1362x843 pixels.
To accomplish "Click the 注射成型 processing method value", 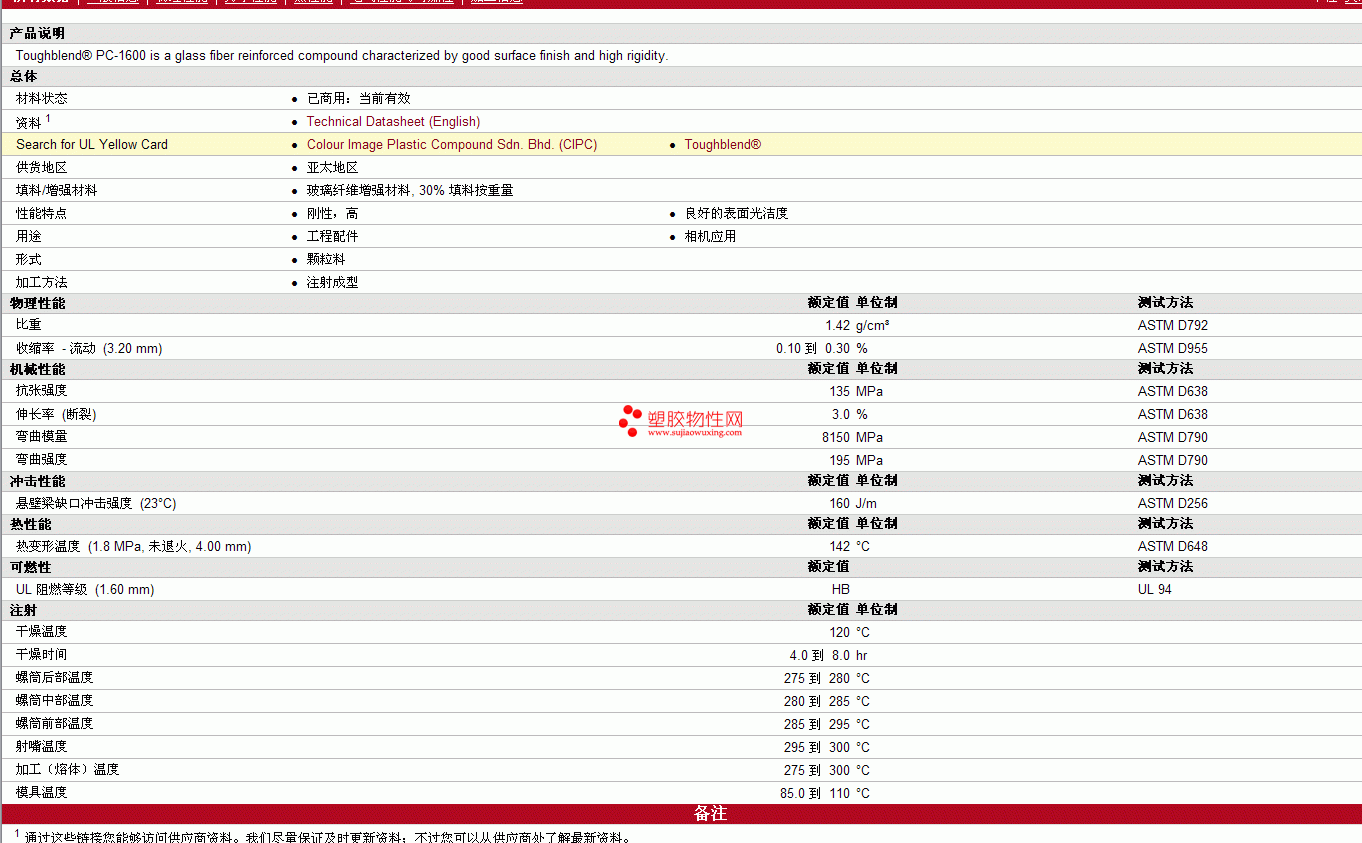I will click(x=332, y=282).
